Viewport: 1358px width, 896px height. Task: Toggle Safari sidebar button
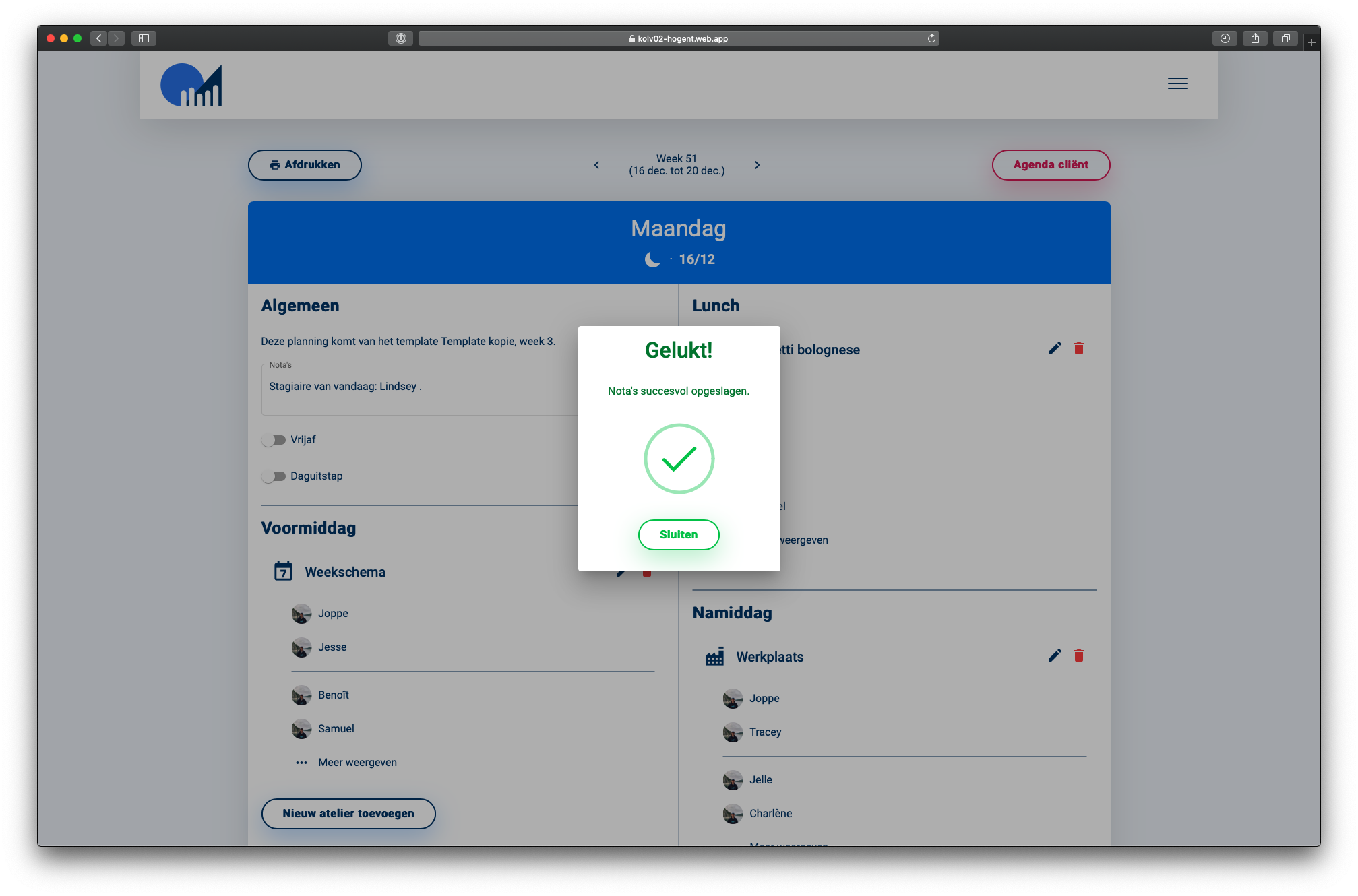(144, 38)
